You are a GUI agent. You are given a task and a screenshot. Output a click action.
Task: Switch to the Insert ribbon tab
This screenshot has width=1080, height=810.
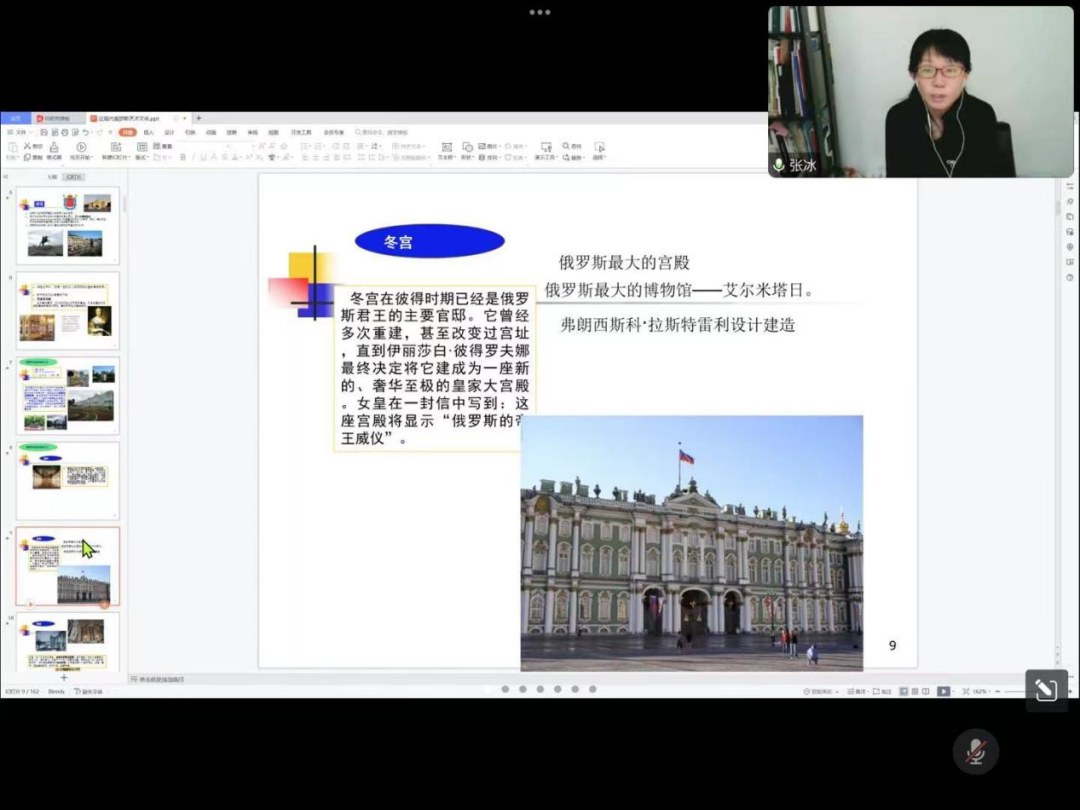148,132
